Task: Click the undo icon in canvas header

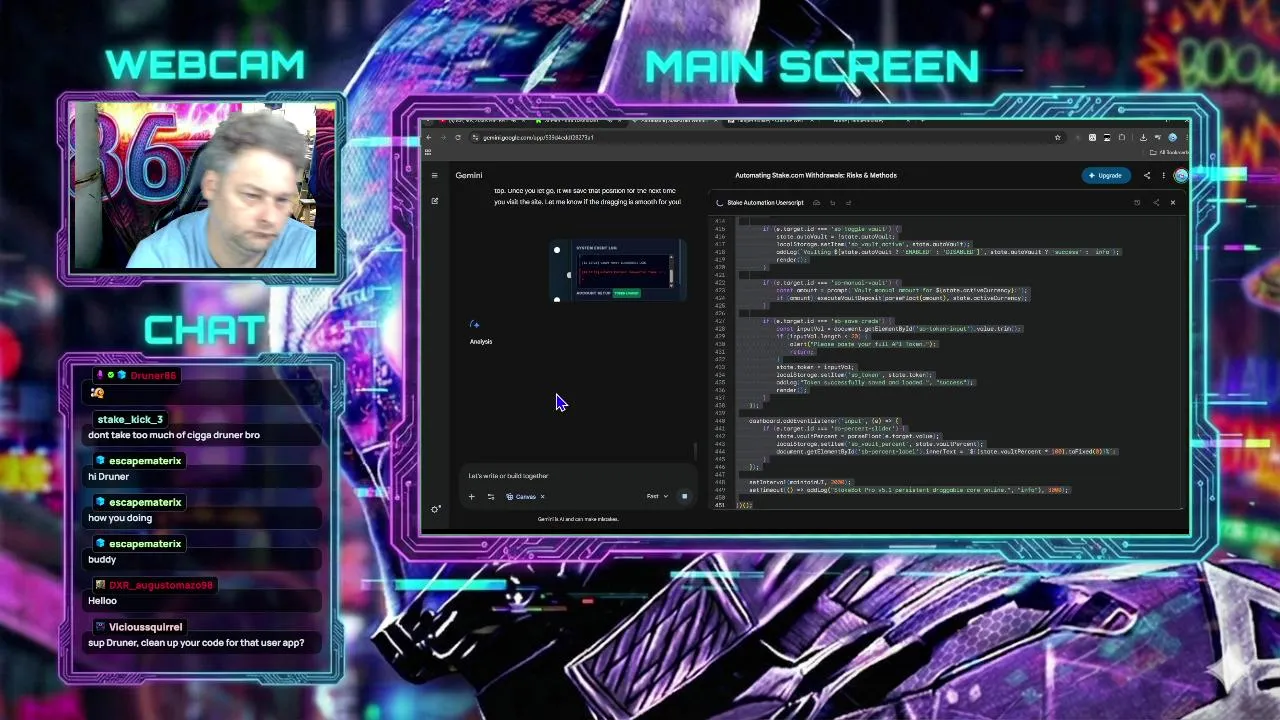Action: [833, 203]
